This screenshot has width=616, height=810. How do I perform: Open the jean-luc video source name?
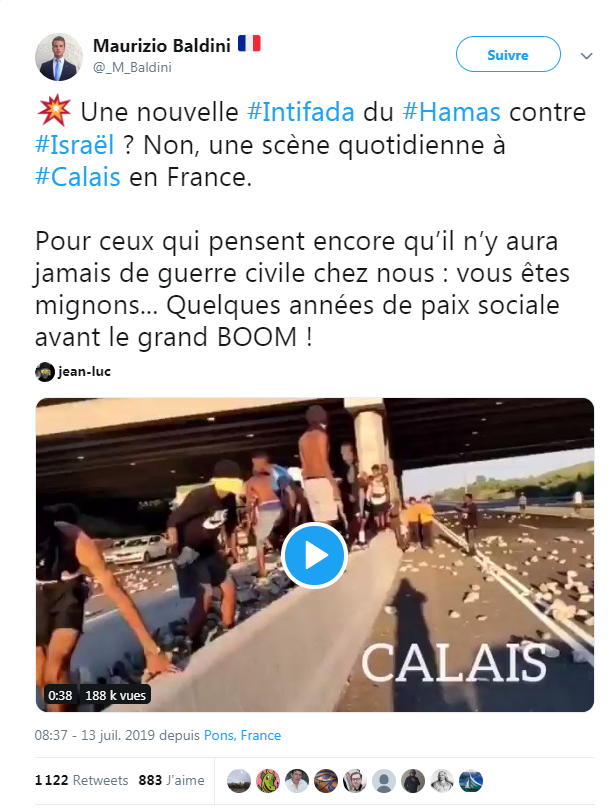tap(84, 371)
